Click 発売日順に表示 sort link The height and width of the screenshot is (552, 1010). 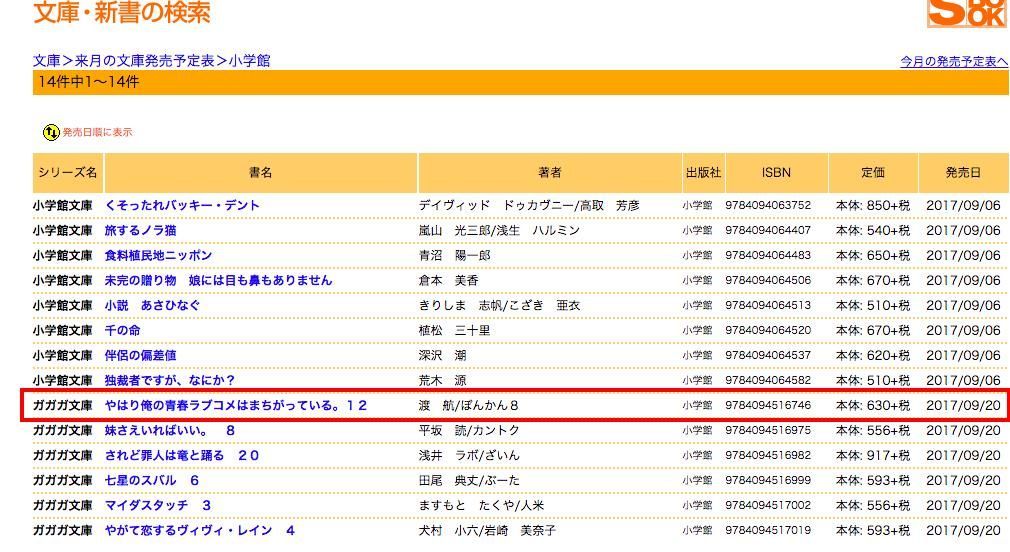tap(97, 133)
